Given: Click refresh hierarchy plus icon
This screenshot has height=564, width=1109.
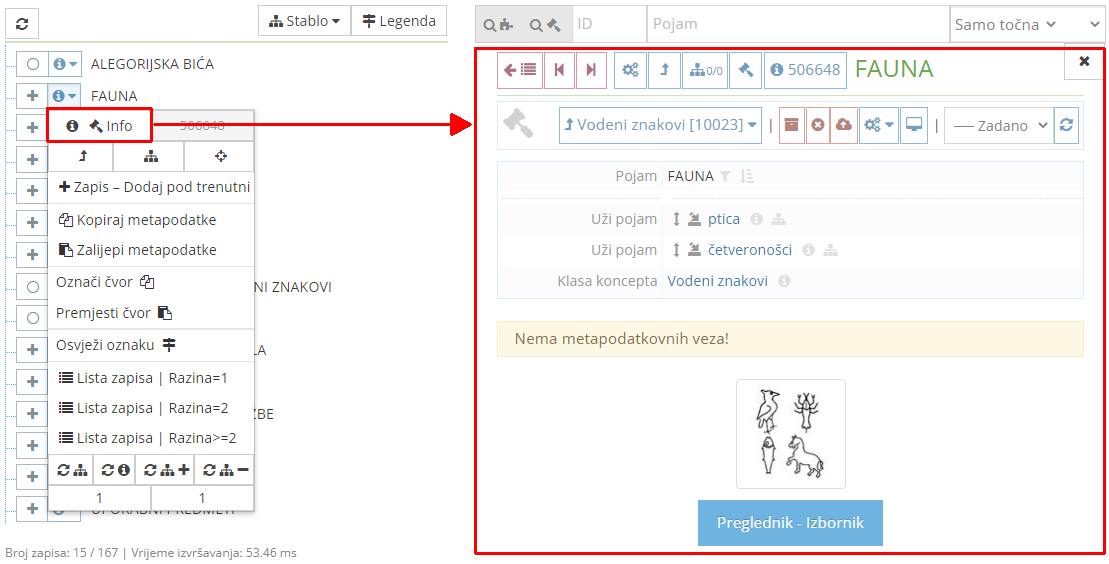Looking at the screenshot, I should coord(165,469).
